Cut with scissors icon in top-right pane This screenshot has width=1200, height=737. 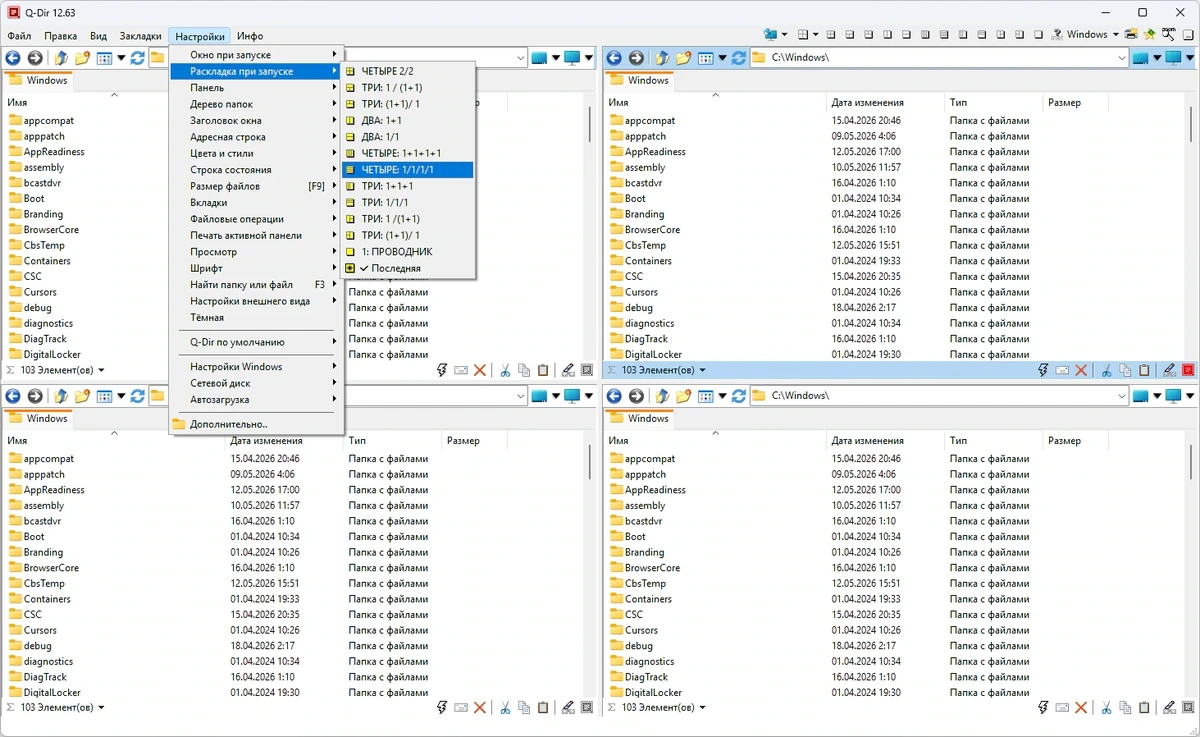pos(1106,370)
